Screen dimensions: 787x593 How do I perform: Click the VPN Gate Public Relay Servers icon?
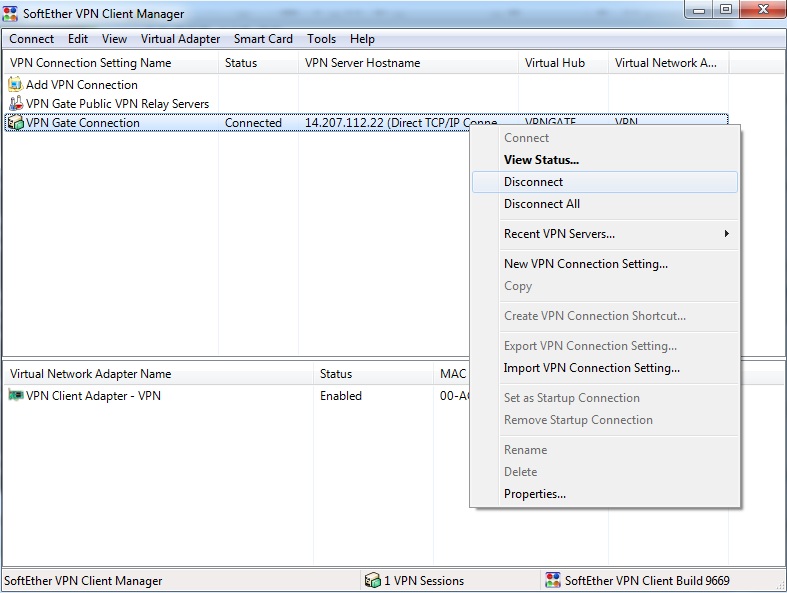15,104
